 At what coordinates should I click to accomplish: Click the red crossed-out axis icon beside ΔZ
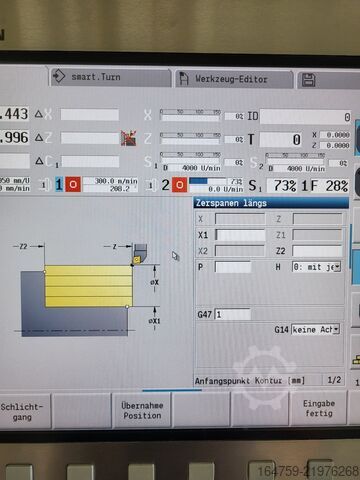(129, 138)
